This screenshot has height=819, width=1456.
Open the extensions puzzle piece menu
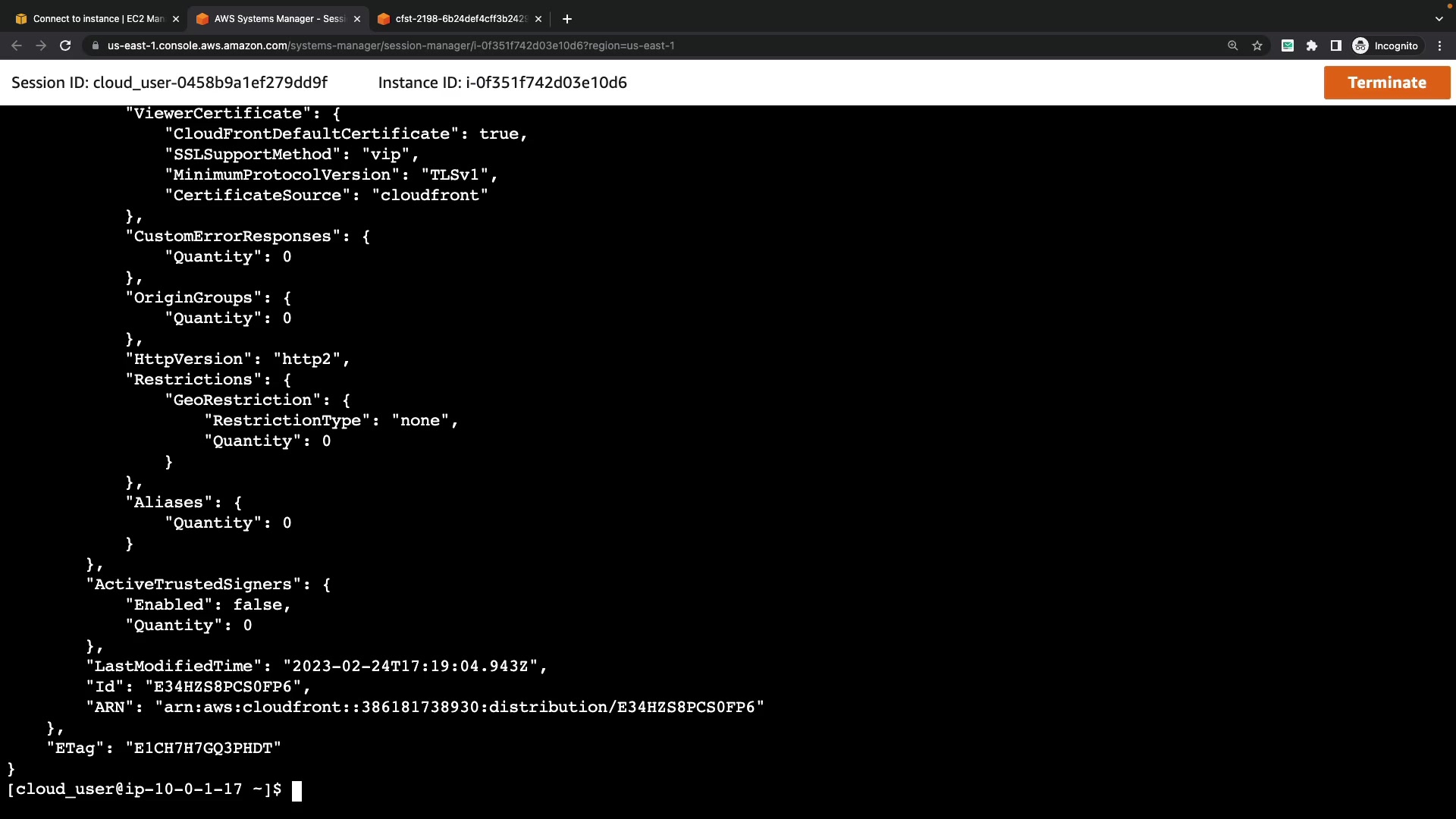[x=1312, y=45]
